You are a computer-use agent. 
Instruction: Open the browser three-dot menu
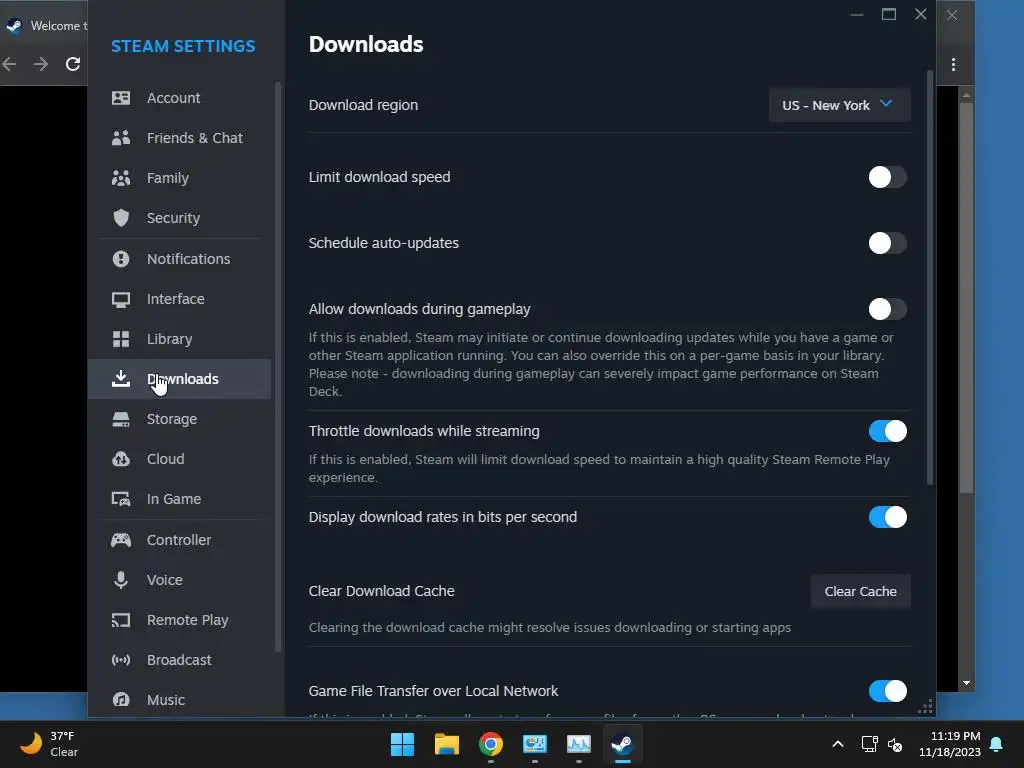point(953,64)
